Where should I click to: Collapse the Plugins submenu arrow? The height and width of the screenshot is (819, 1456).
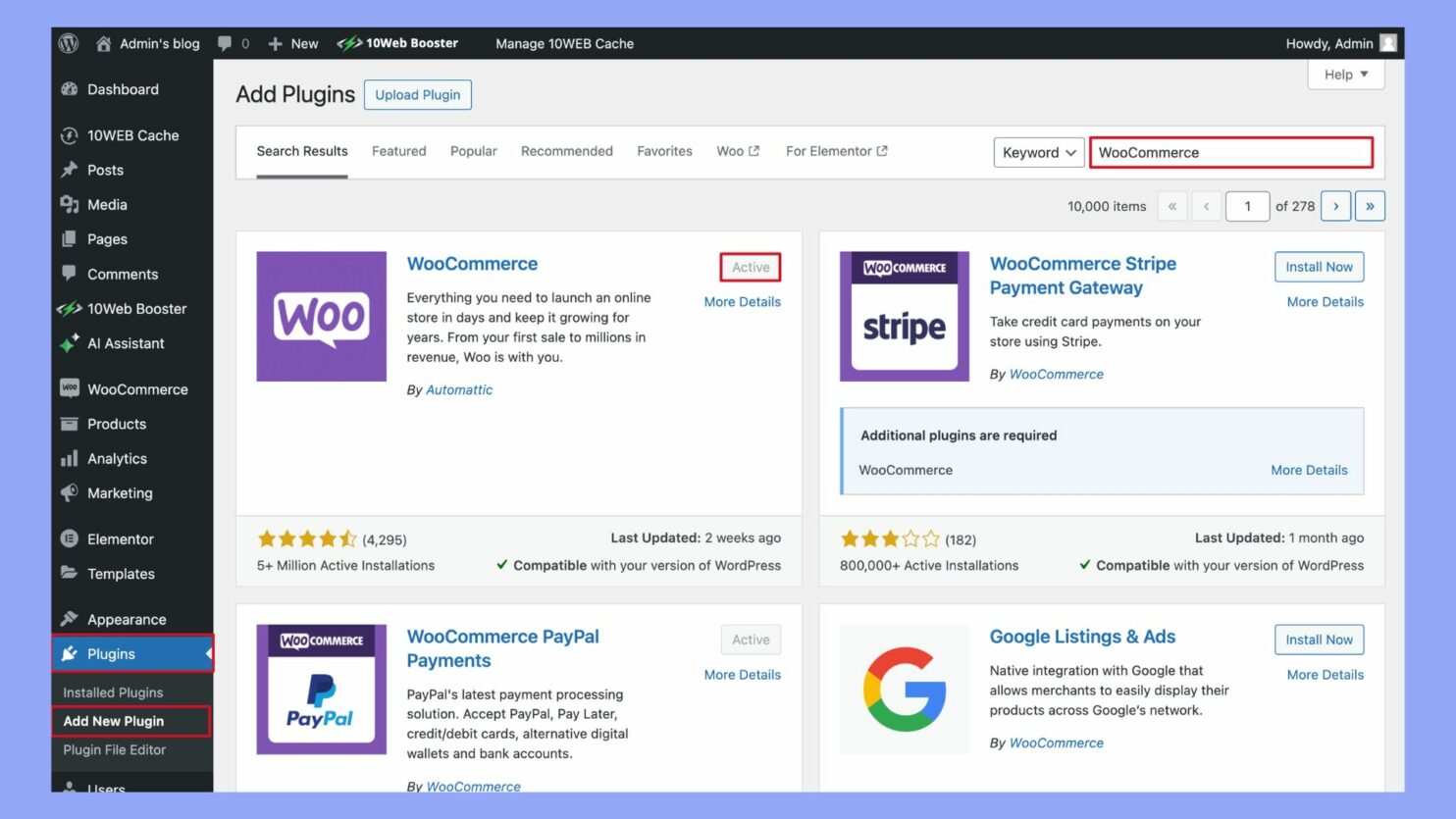[x=208, y=653]
